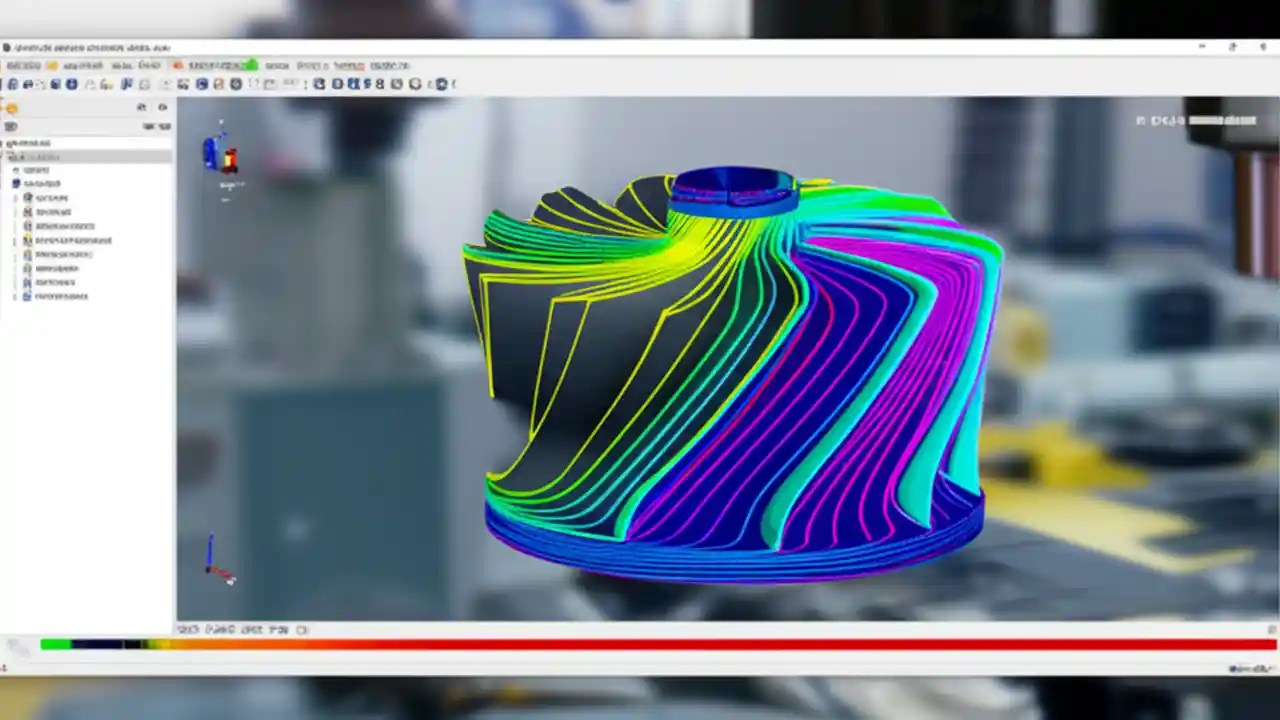Select the machine setup icon in the right toolbar group
Image resolution: width=1280 pixels, height=720 pixels.
click(x=400, y=84)
